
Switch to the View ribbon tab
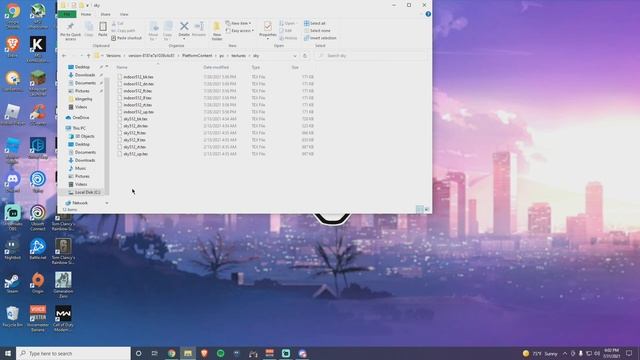[124, 14]
